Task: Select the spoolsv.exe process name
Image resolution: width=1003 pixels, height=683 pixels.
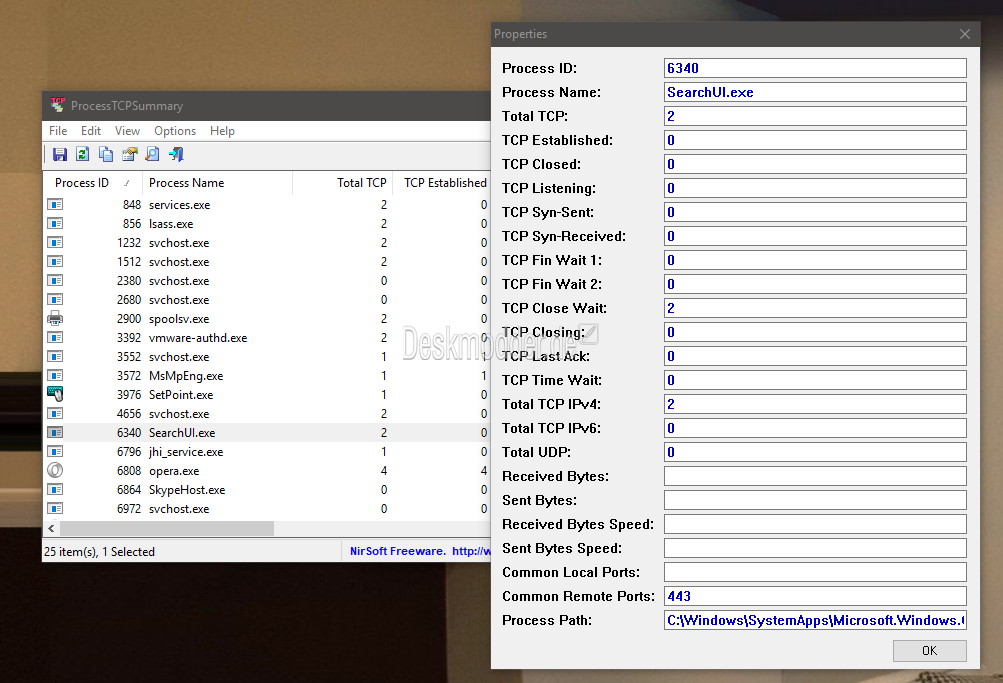Action: (179, 318)
